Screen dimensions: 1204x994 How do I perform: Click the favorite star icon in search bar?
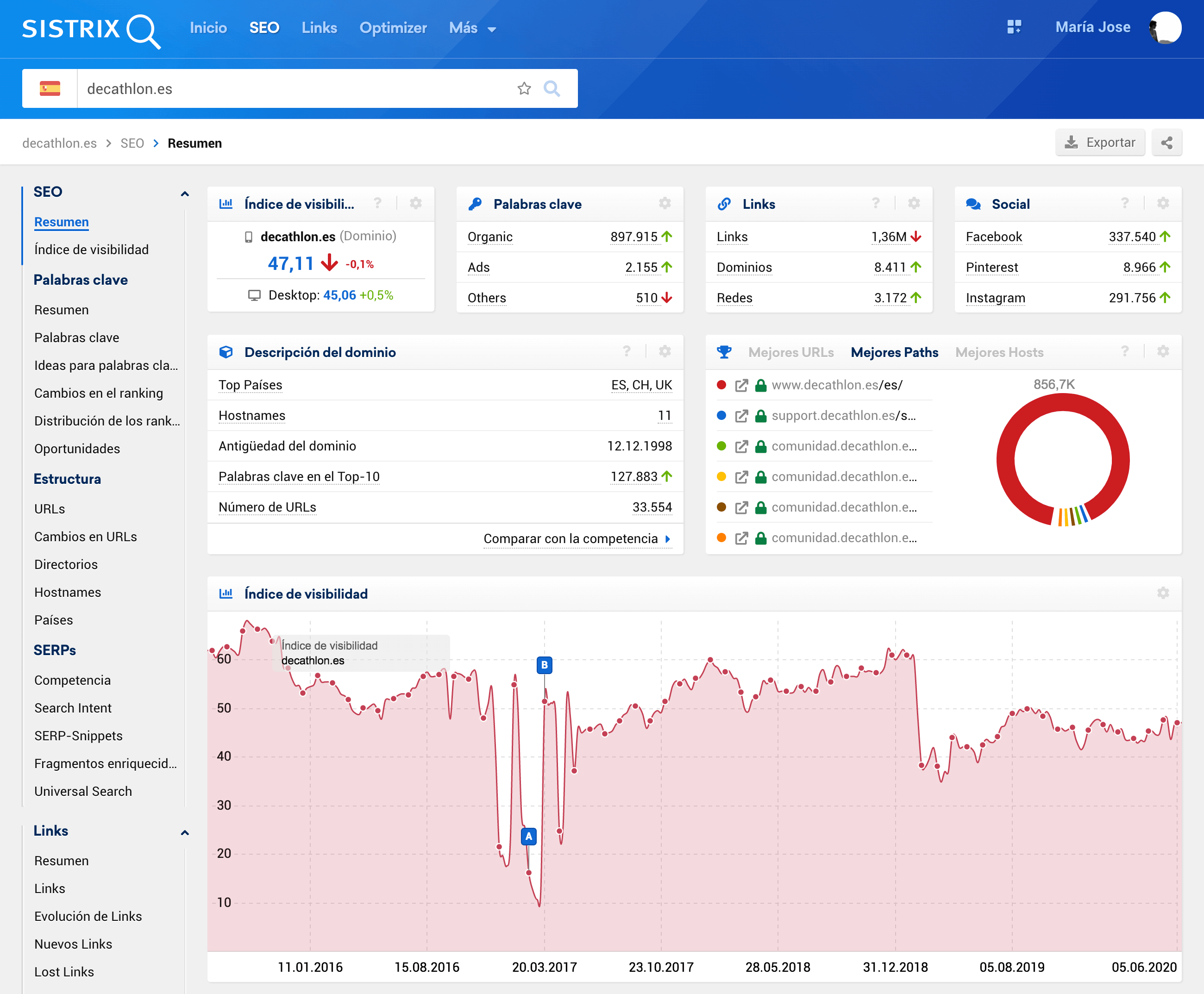pyautogui.click(x=524, y=89)
